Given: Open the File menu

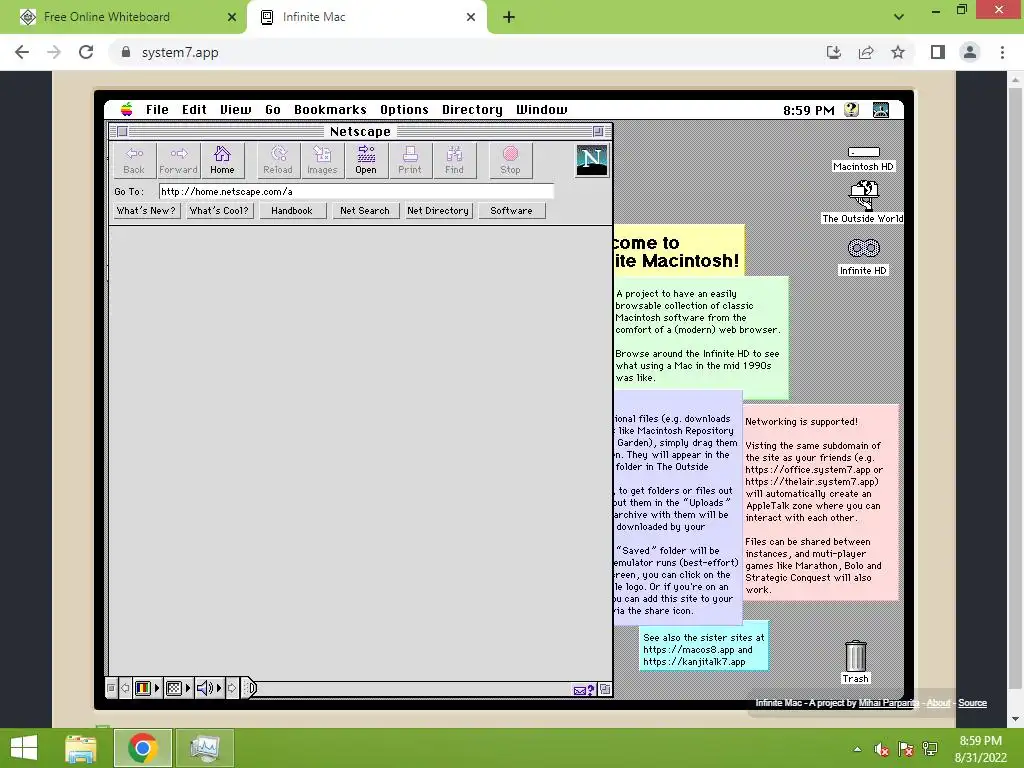Looking at the screenshot, I should point(157,110).
